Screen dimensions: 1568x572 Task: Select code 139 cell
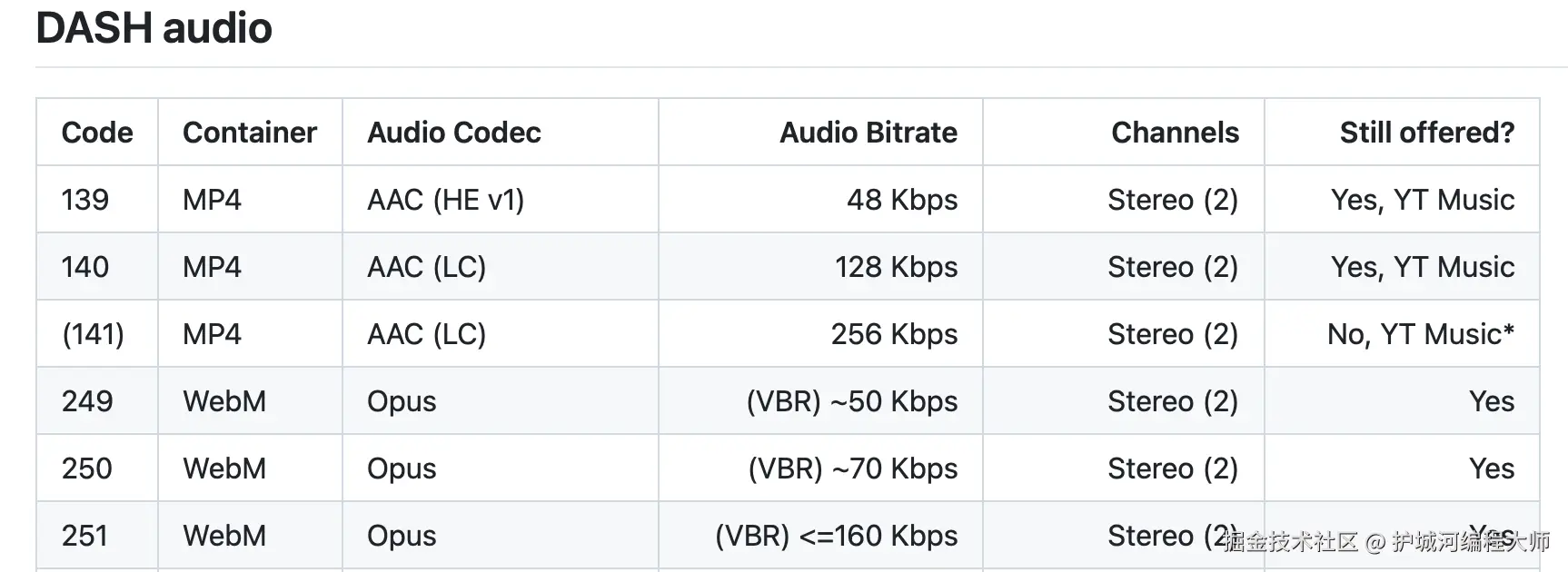coord(85,200)
